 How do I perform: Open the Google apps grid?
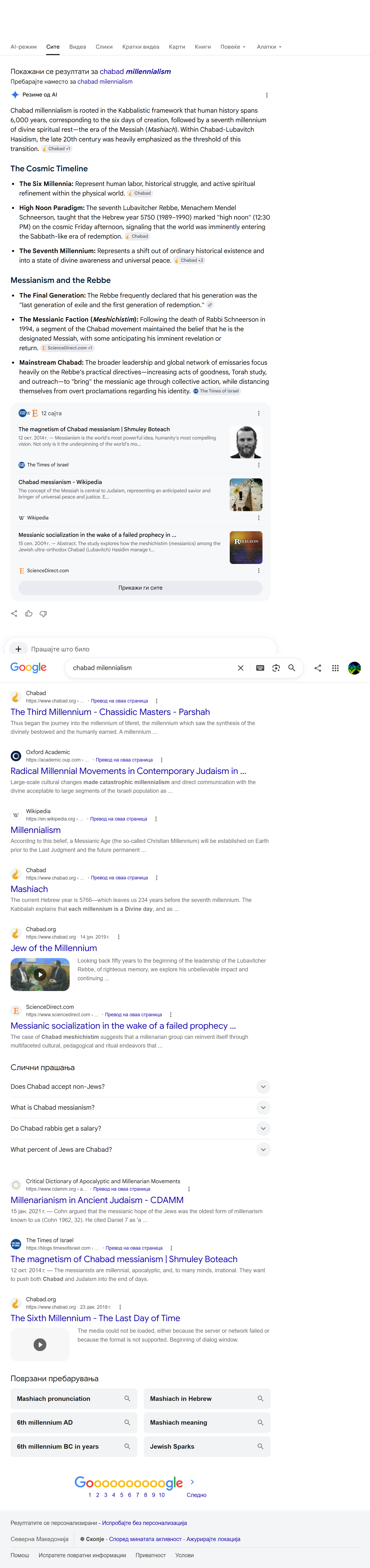tap(335, 668)
